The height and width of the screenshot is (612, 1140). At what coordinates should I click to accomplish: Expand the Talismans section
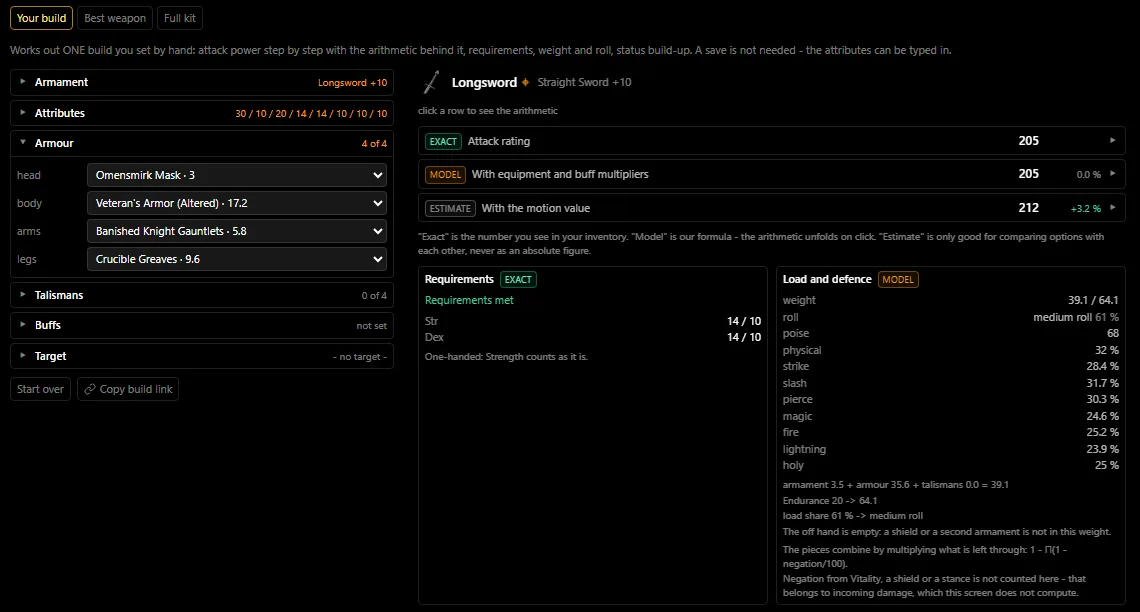click(202, 295)
